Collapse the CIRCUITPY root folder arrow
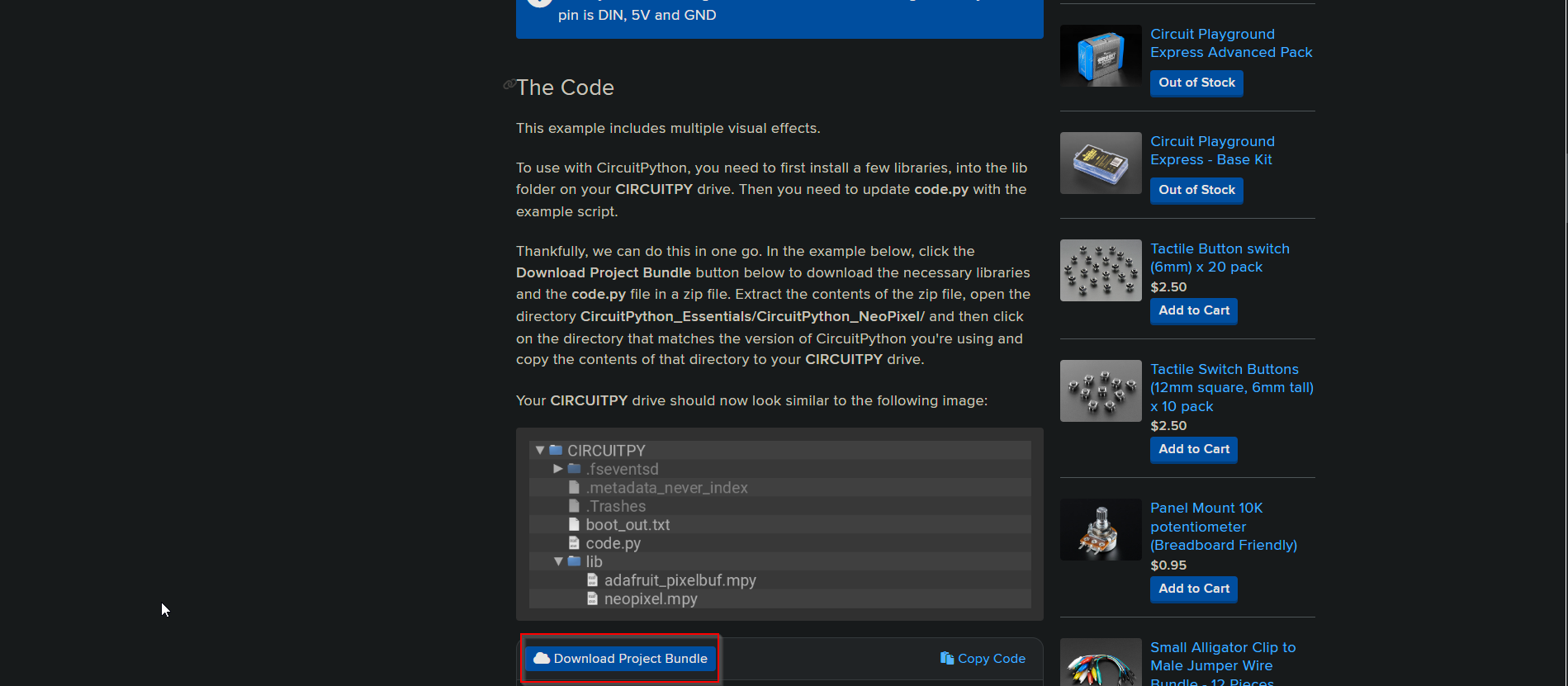The height and width of the screenshot is (686, 1568). 540,450
